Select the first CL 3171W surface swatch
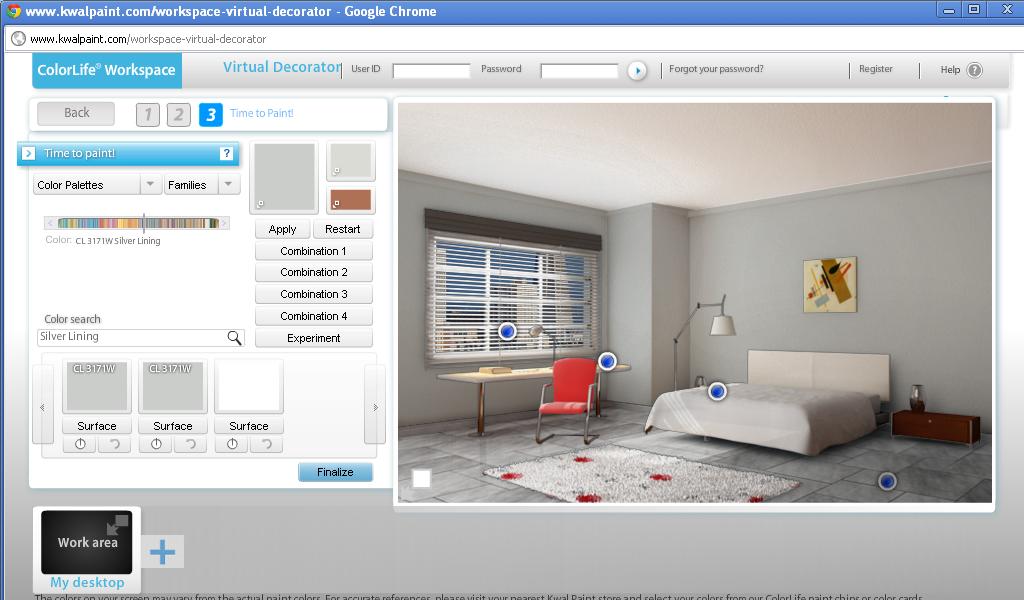The height and width of the screenshot is (600, 1024). tap(97, 387)
